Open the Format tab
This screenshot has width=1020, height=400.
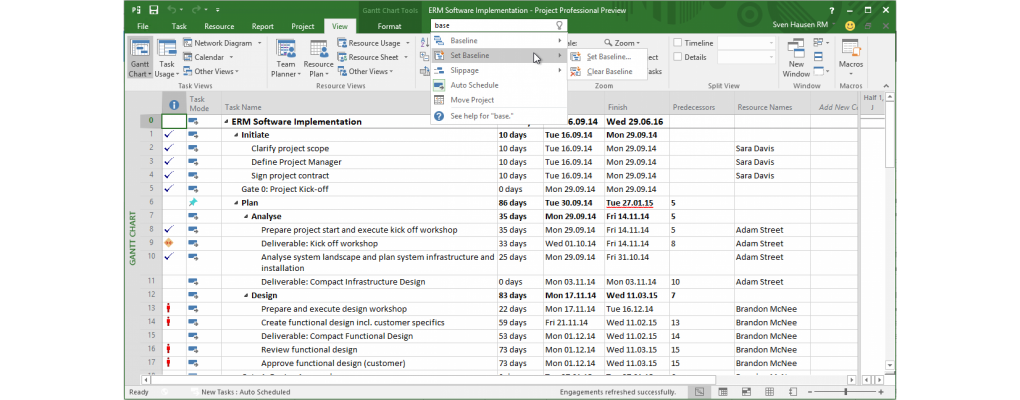click(x=389, y=27)
